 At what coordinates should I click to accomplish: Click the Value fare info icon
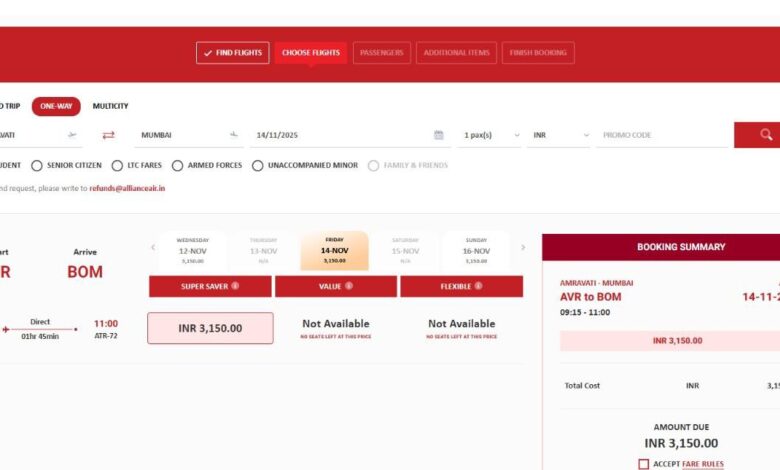347,286
